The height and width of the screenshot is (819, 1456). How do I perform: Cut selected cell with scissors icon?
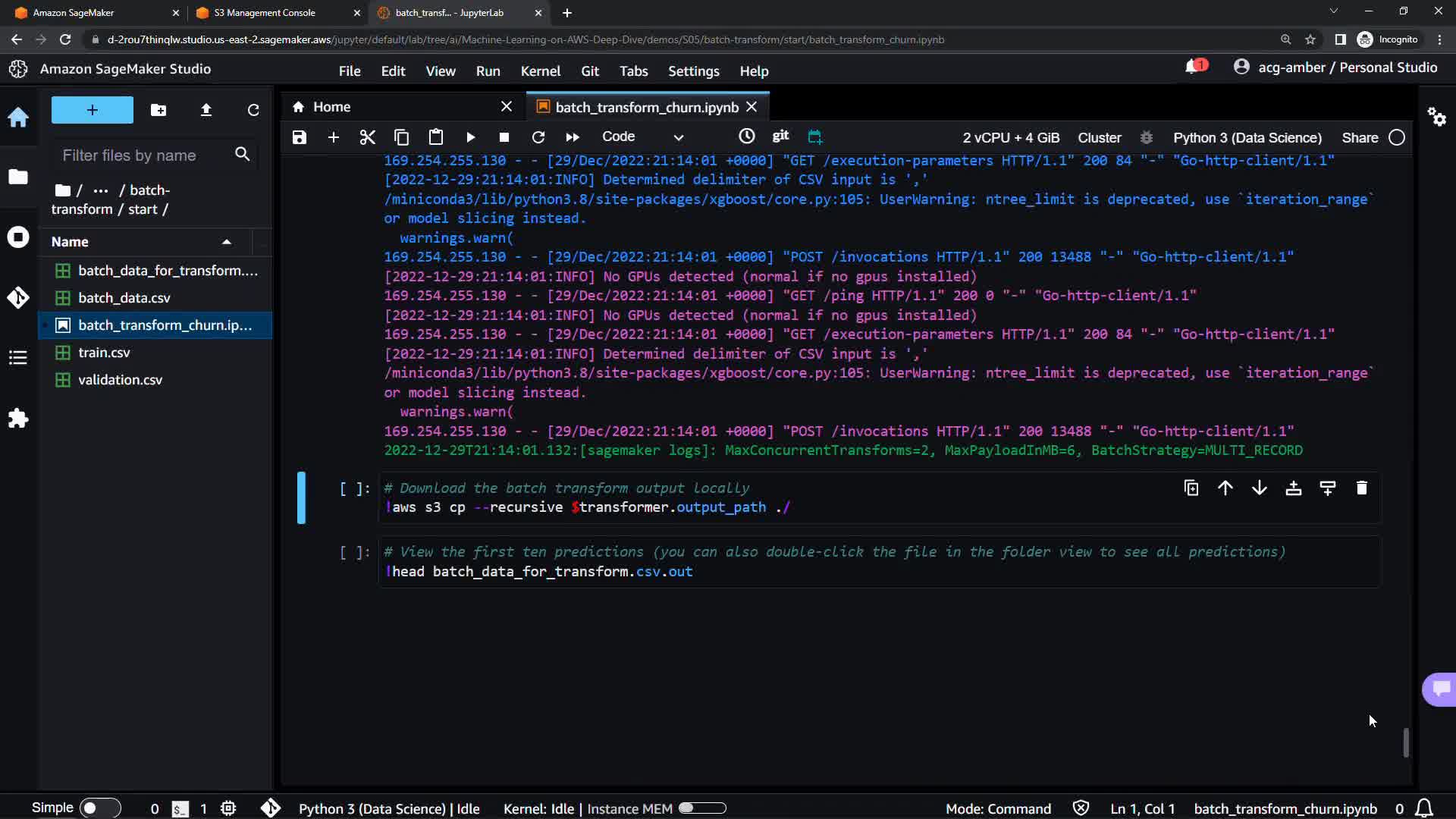click(367, 137)
